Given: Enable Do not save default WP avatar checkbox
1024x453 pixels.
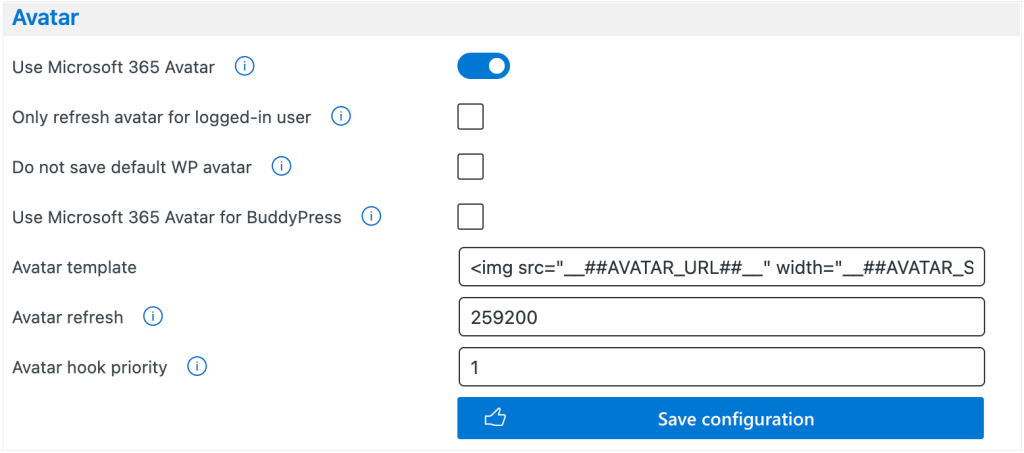Looking at the screenshot, I should pos(470,167).
